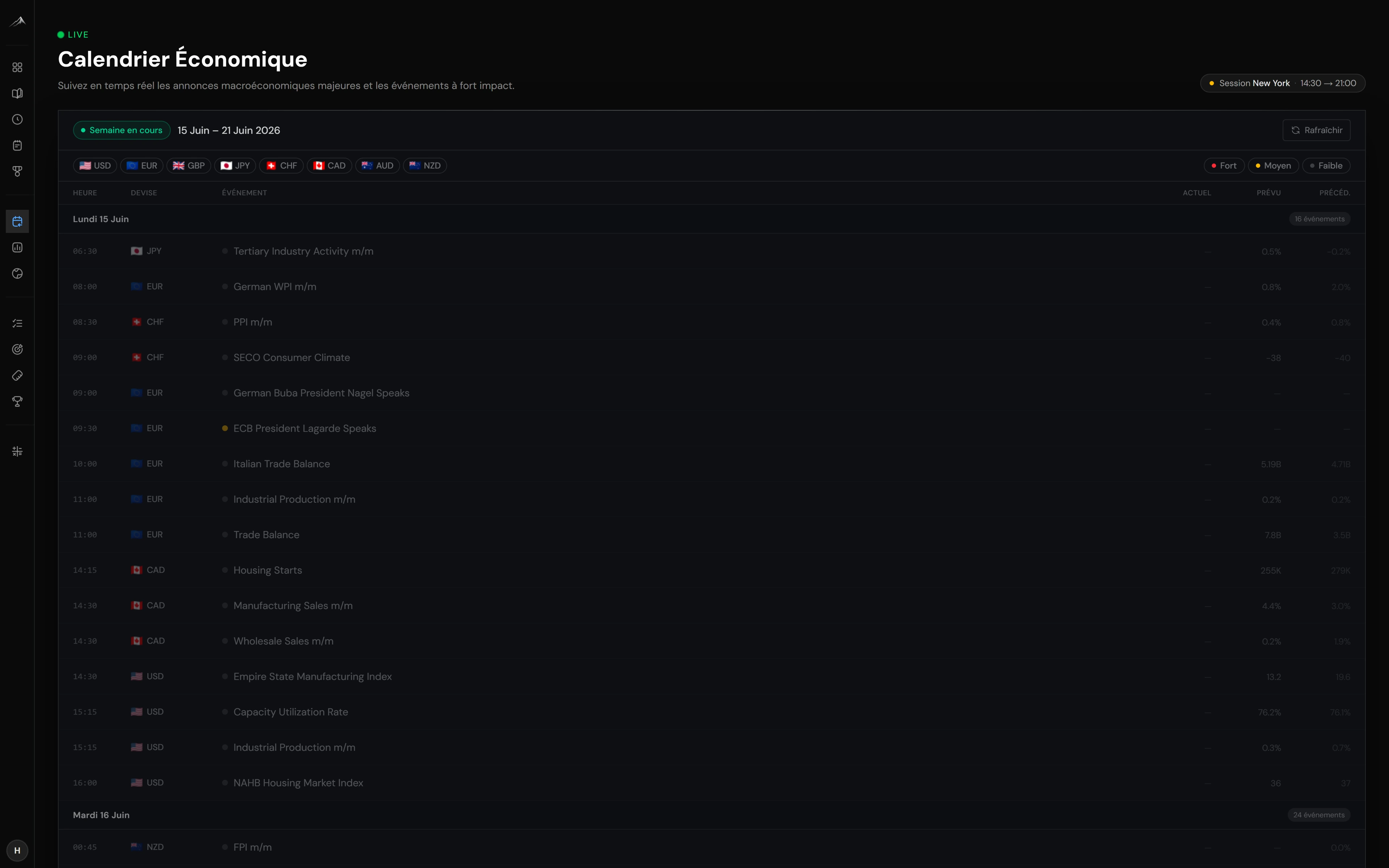
Task: Open the dashboard grid icon
Action: tap(17, 67)
